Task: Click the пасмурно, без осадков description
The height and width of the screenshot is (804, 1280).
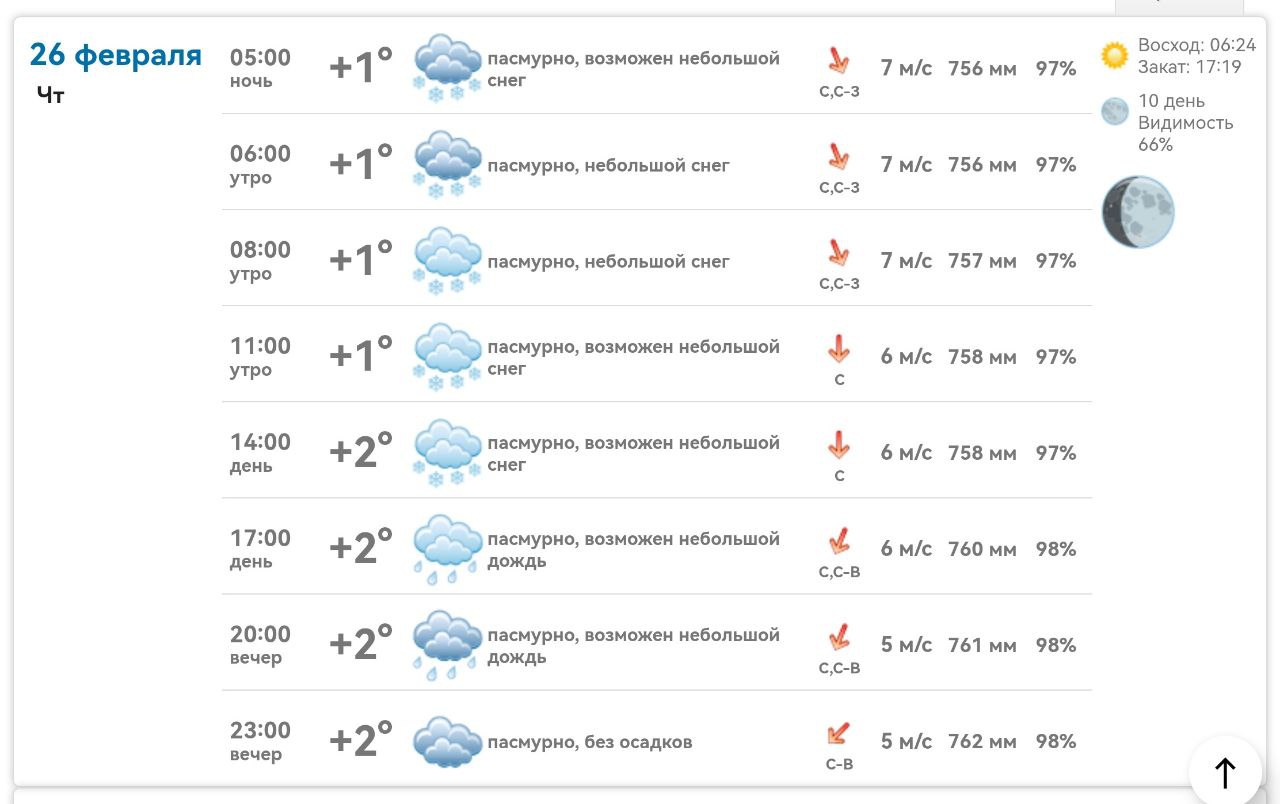Action: tap(589, 742)
